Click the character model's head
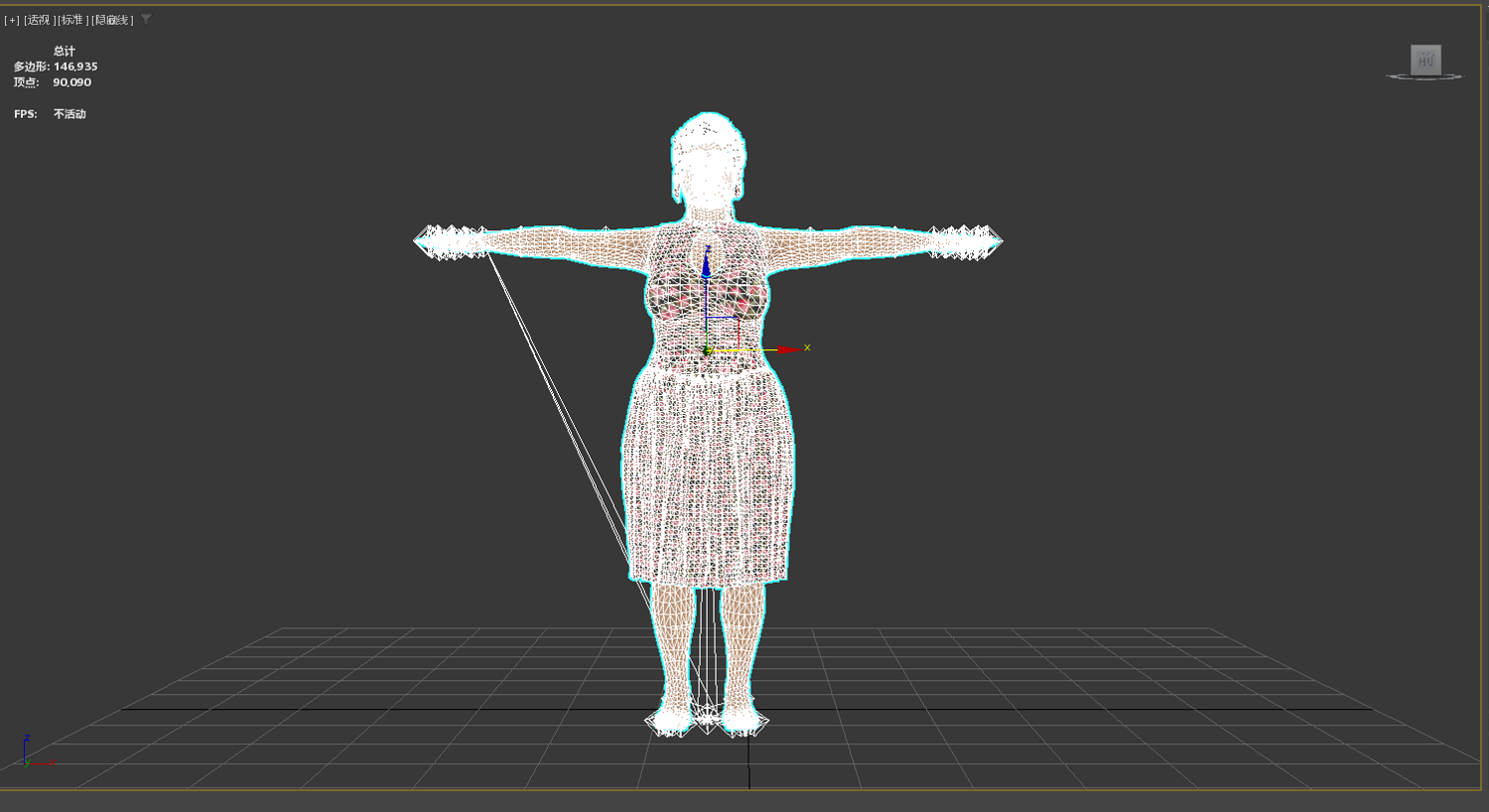 (x=708, y=159)
